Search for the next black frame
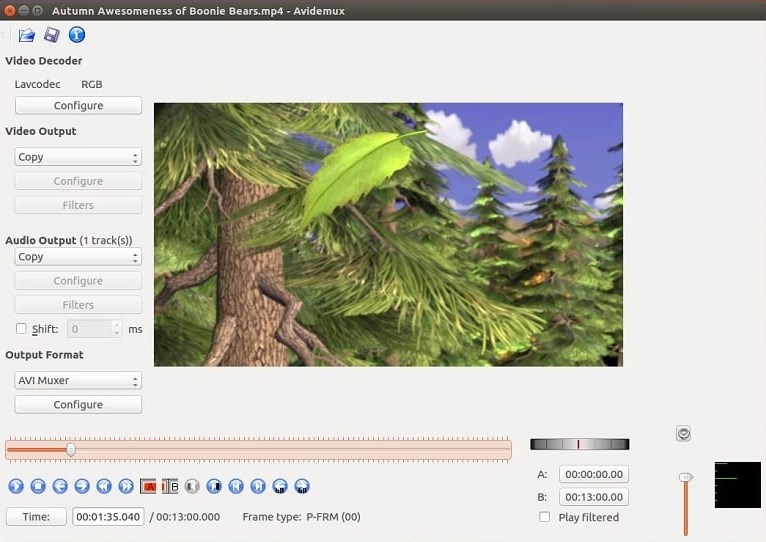766x542 pixels. click(214, 486)
